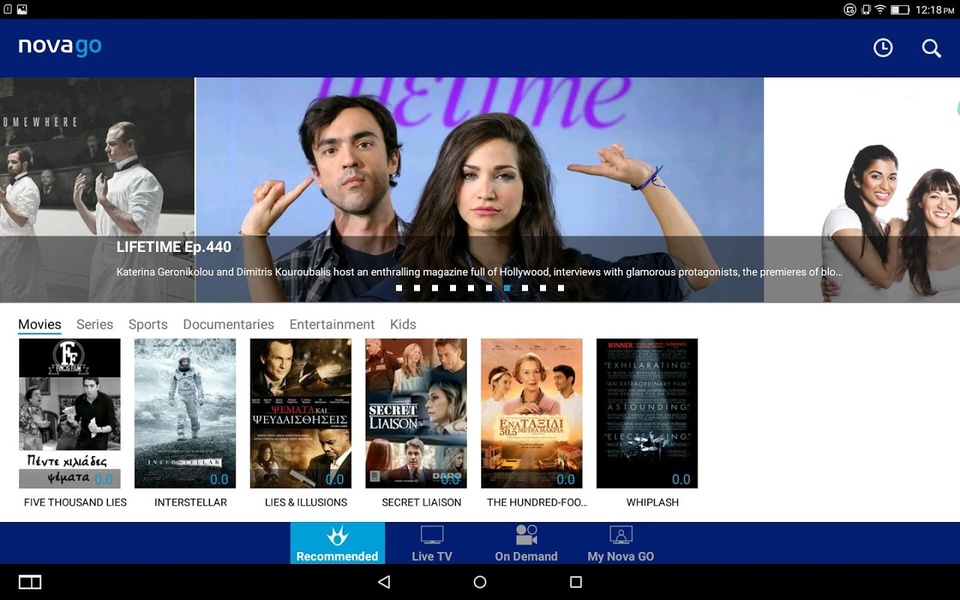The image size is (960, 600).
Task: Open the Recommended tab in bottom bar
Action: point(337,543)
